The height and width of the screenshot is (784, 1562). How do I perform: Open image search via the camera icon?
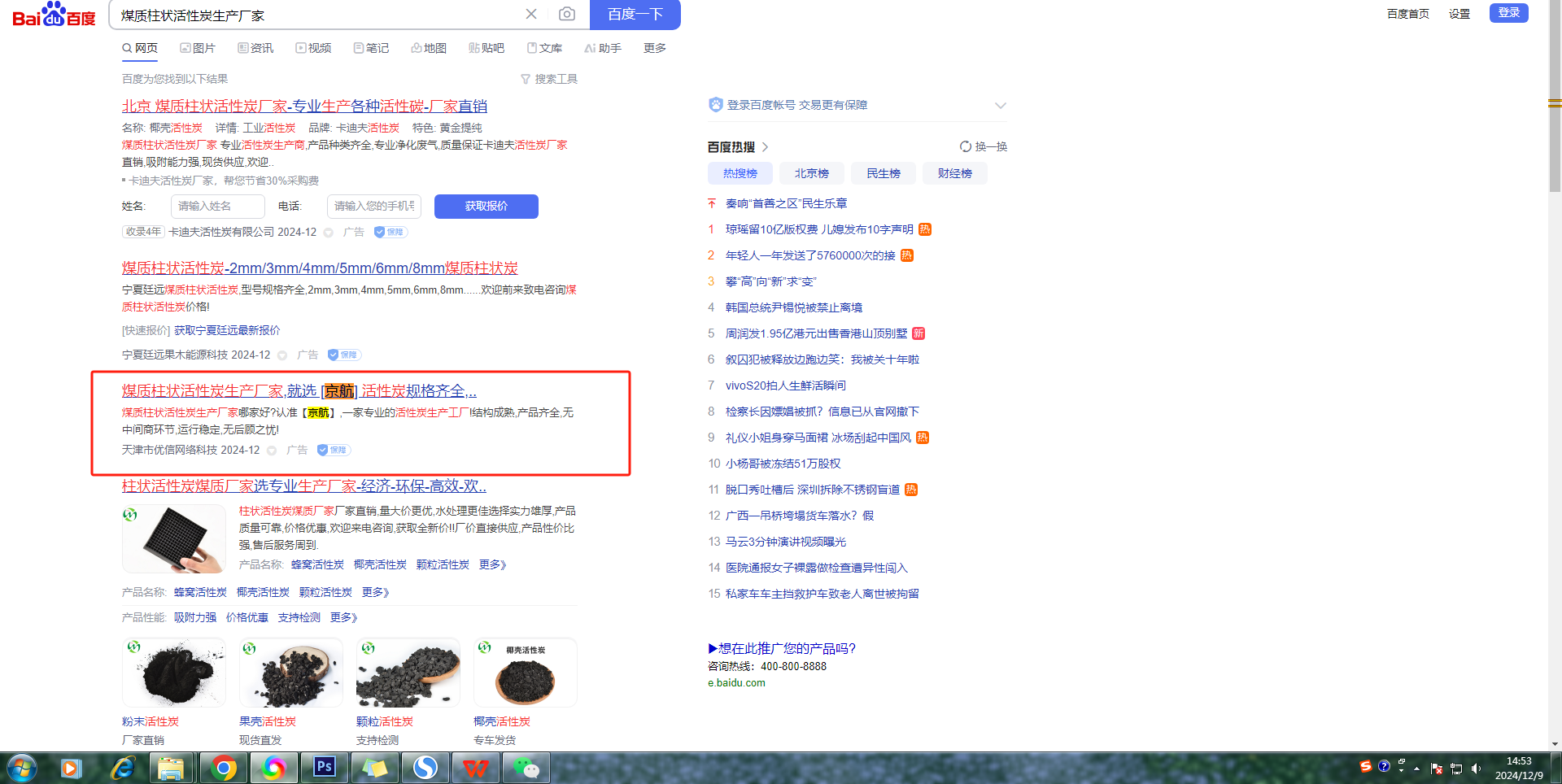click(567, 14)
